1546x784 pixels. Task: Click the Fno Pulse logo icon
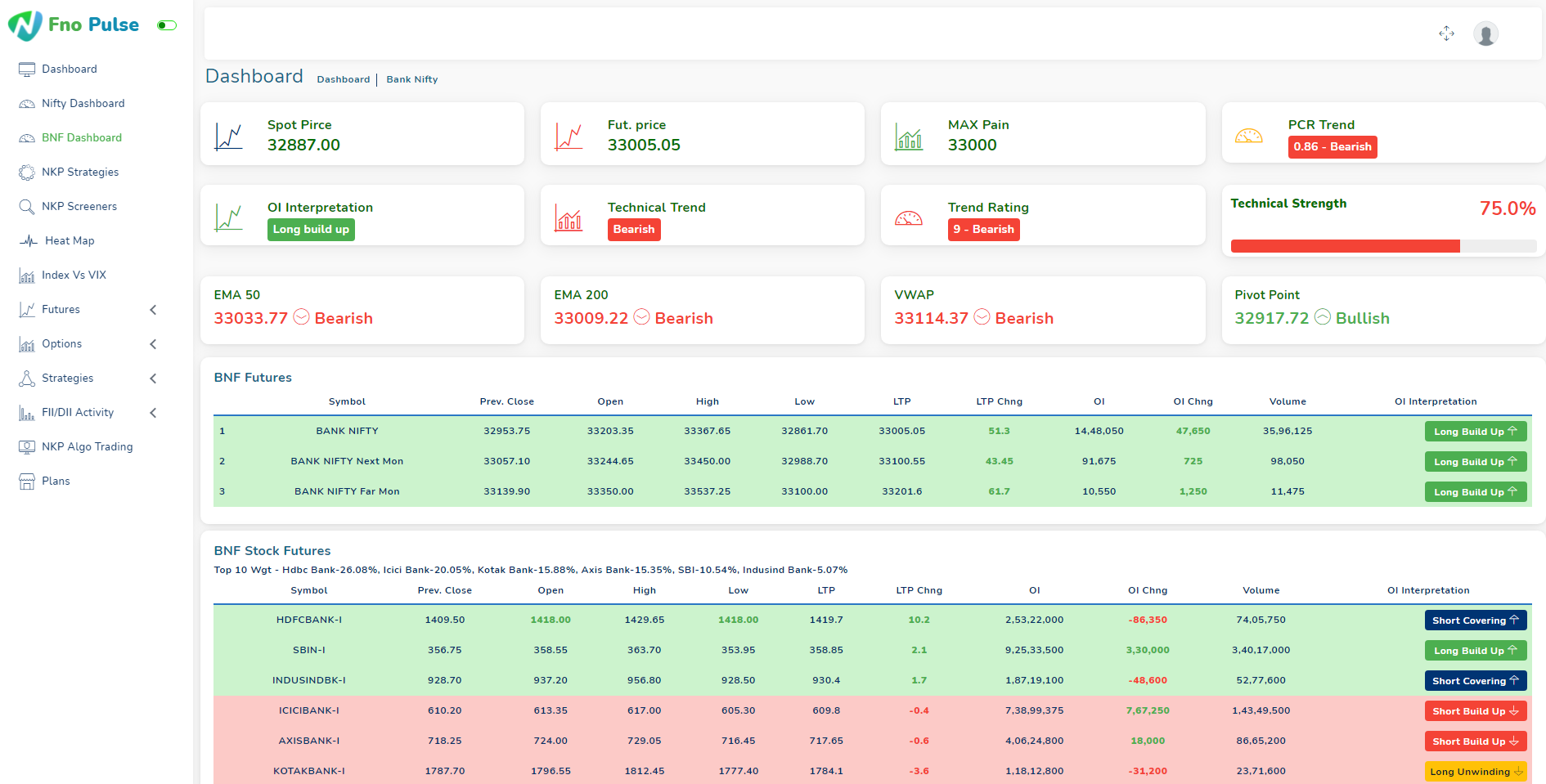click(x=25, y=25)
